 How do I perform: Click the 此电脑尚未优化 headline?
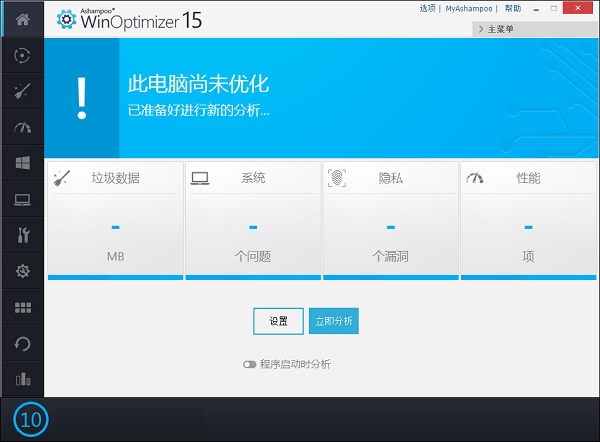199,84
